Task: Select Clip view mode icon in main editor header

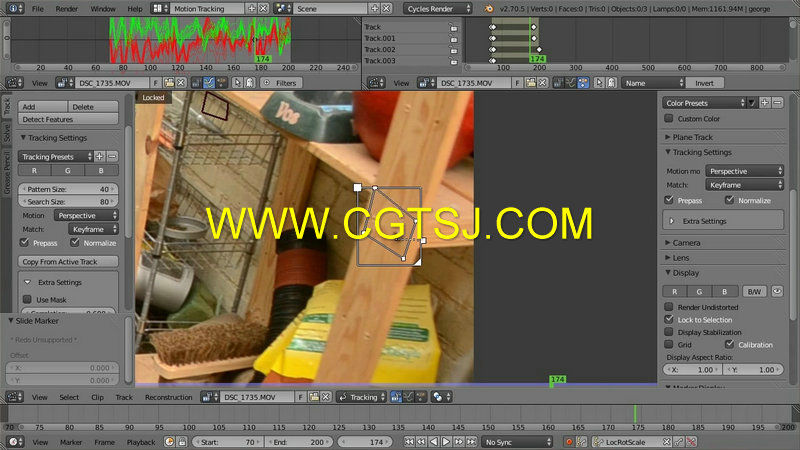Action: pos(396,397)
